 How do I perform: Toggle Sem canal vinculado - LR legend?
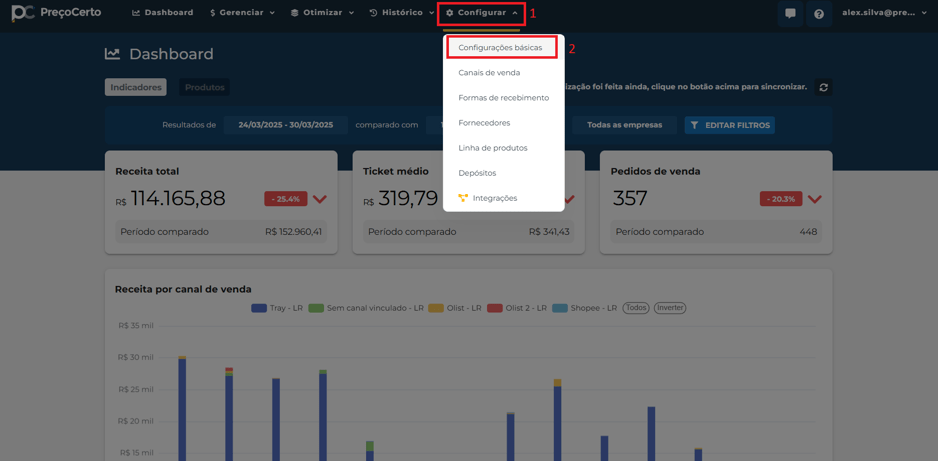[x=367, y=308]
